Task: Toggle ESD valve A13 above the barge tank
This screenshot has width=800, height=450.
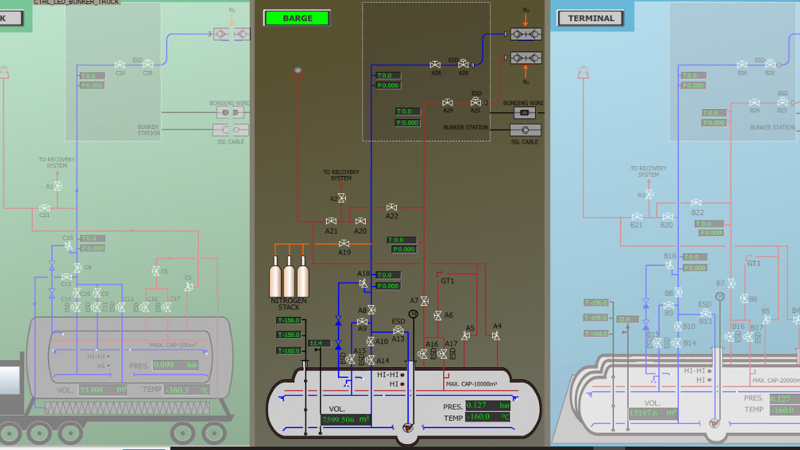Action: click(x=398, y=330)
